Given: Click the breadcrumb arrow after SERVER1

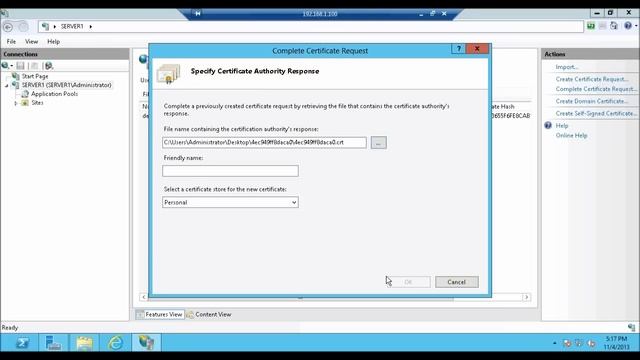Looking at the screenshot, I should point(91,27).
